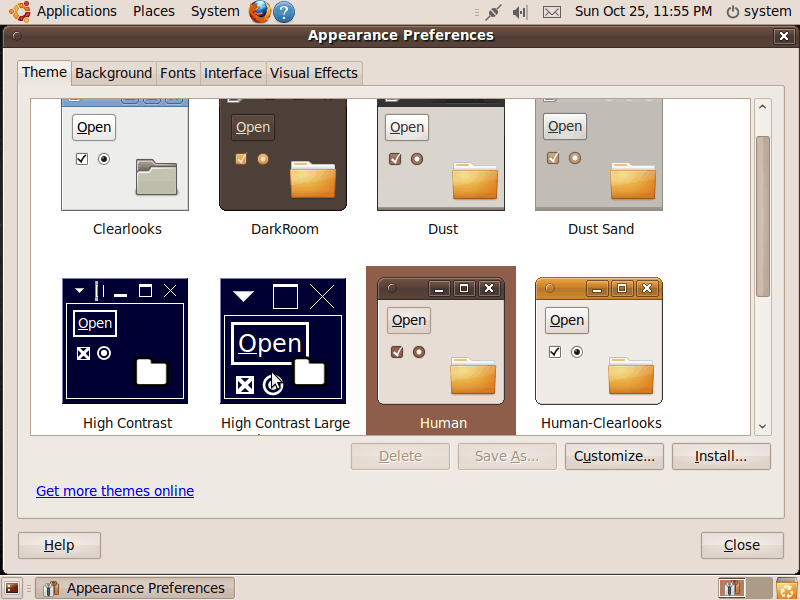The image size is (800, 600).
Task: Select the Human-Clearlooks theme thumbnail
Action: coord(599,341)
